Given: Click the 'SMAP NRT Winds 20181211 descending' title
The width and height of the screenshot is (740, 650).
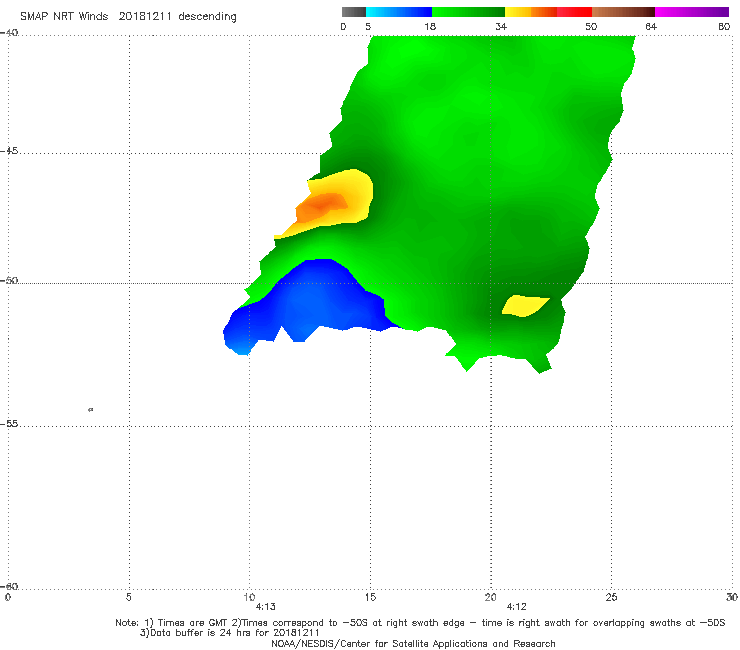Looking at the screenshot, I should [128, 17].
